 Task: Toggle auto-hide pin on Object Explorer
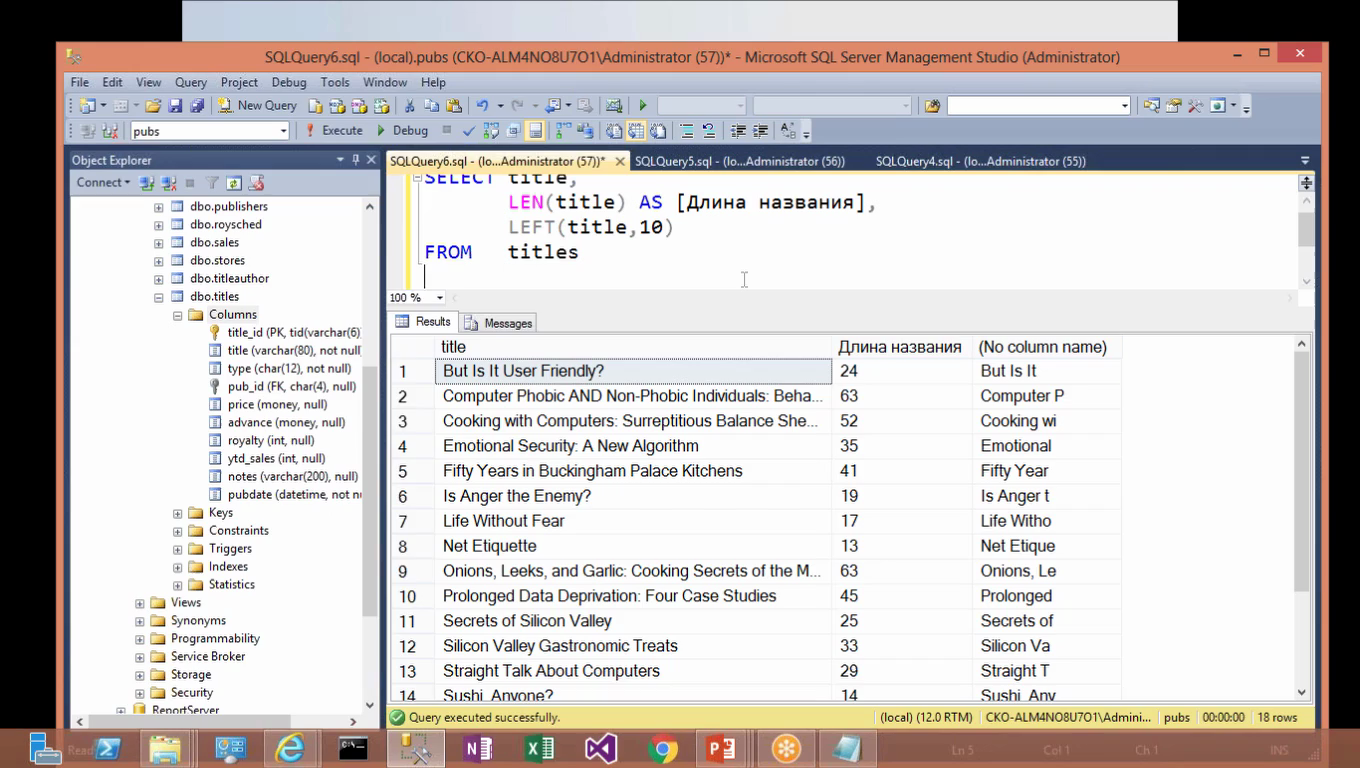[355, 160]
